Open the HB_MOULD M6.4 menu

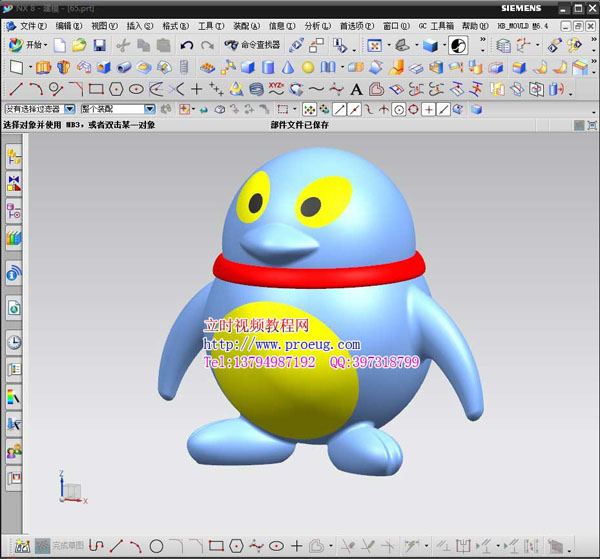coord(523,26)
